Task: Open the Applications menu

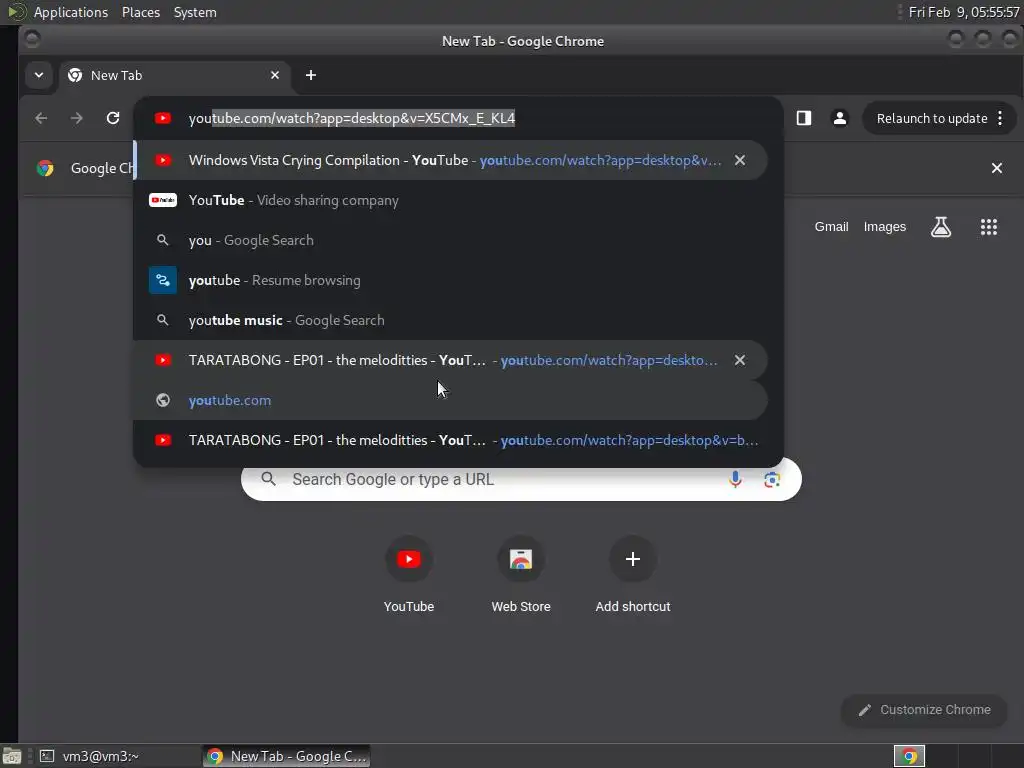Action: 71,12
